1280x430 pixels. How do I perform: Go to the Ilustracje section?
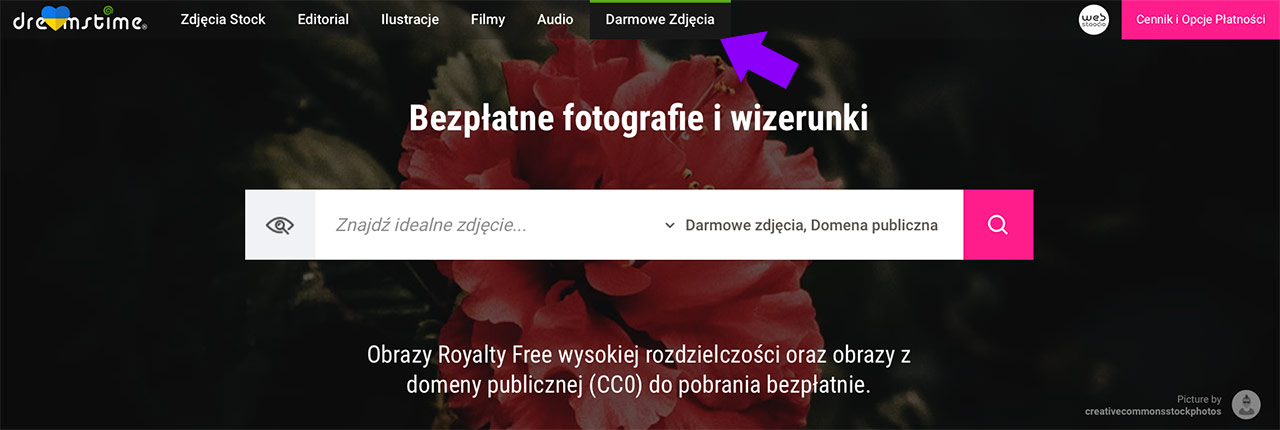pyautogui.click(x=410, y=19)
